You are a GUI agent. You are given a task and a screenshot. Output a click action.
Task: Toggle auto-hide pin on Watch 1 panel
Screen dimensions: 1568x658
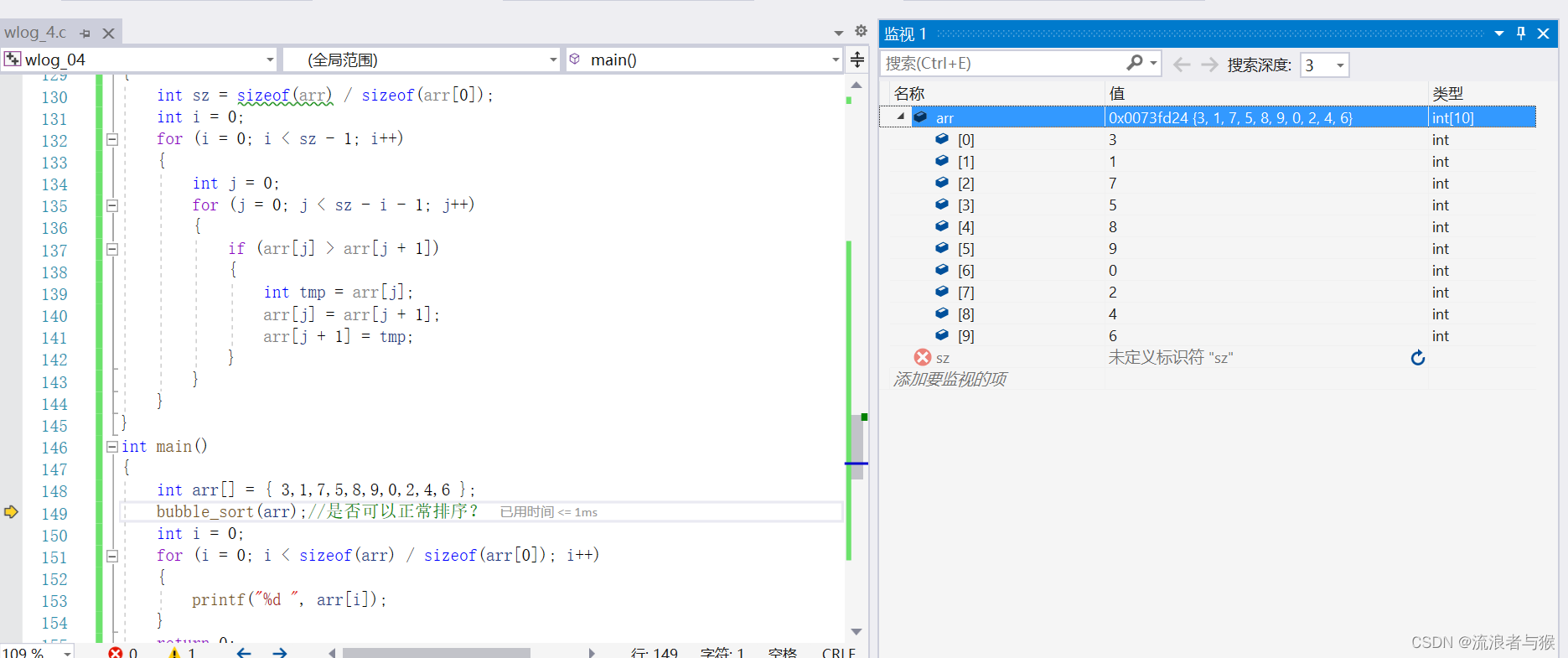1521,34
